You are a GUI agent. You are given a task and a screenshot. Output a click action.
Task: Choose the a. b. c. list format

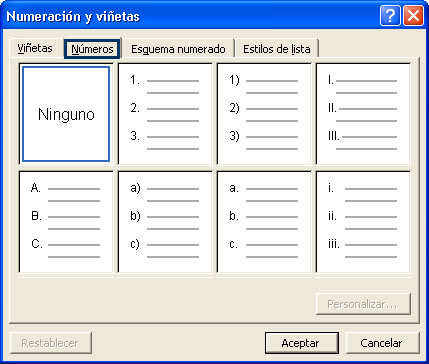point(264,222)
